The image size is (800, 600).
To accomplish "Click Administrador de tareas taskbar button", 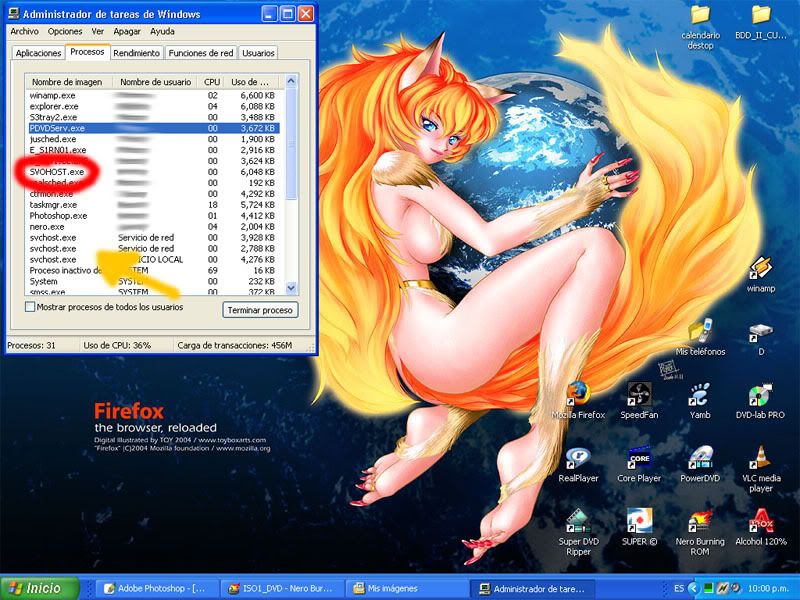I will [531, 588].
